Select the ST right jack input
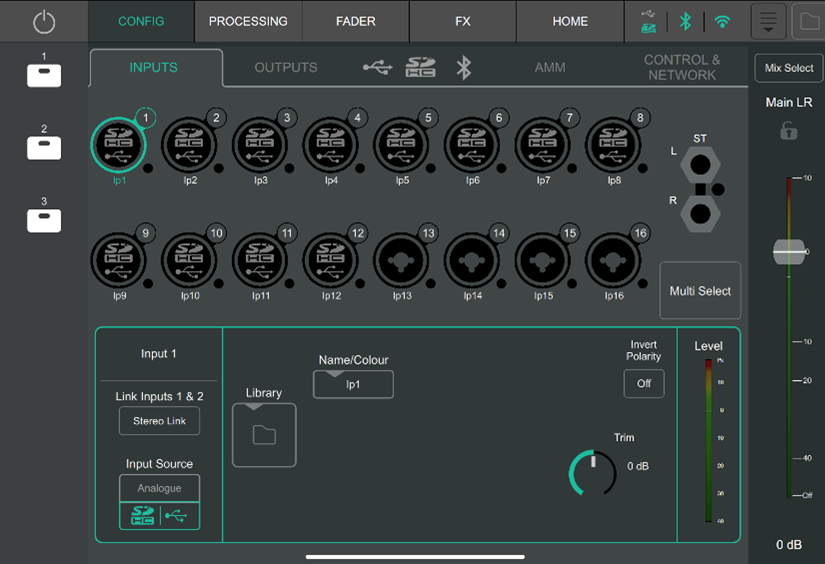 tap(700, 214)
